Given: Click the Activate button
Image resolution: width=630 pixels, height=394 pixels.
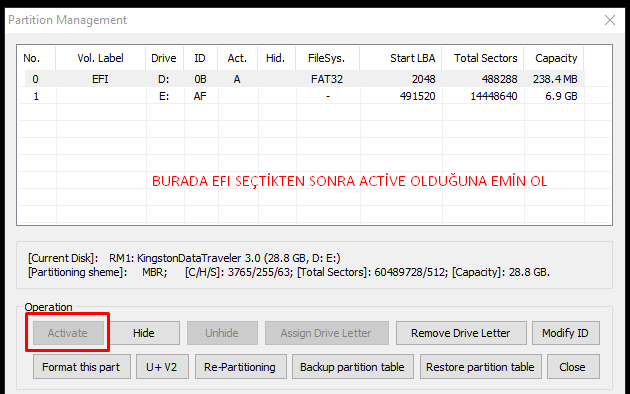Looking at the screenshot, I should coord(68,333).
